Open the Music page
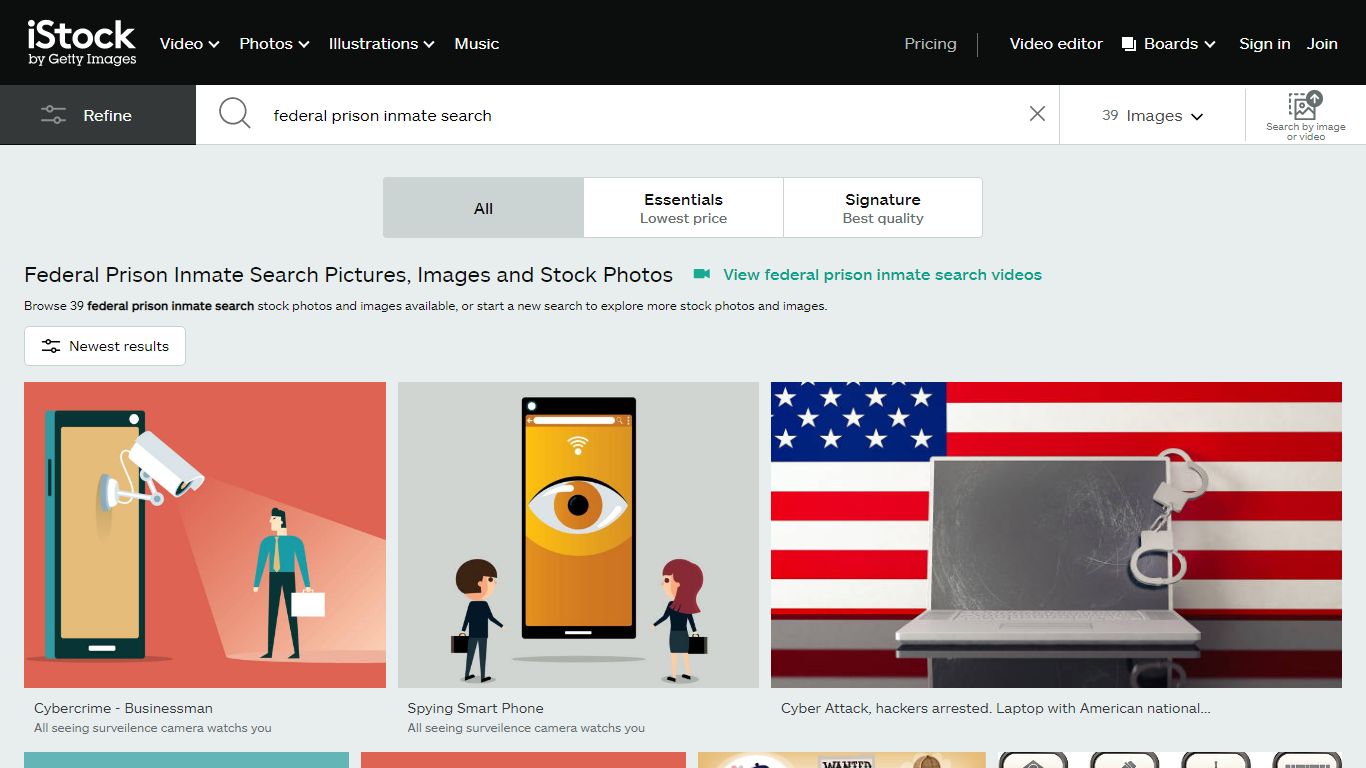The image size is (1366, 768). click(x=476, y=44)
